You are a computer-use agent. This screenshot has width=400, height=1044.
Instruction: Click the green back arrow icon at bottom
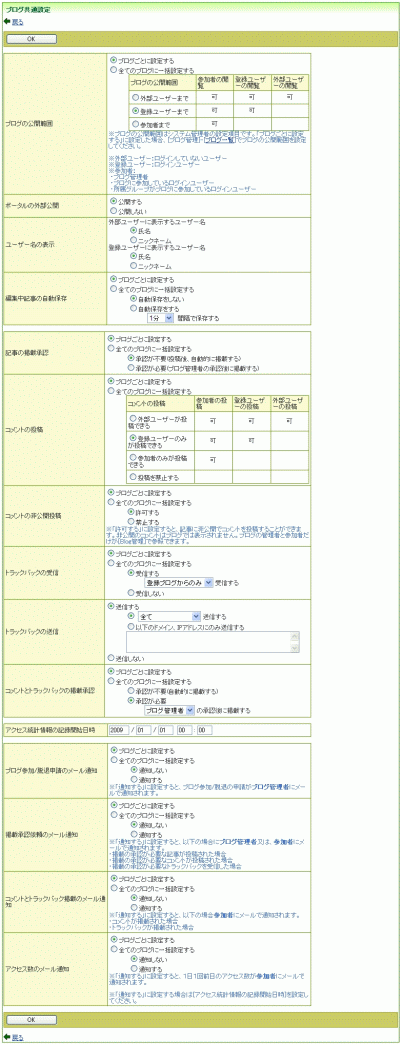tap(7, 1037)
